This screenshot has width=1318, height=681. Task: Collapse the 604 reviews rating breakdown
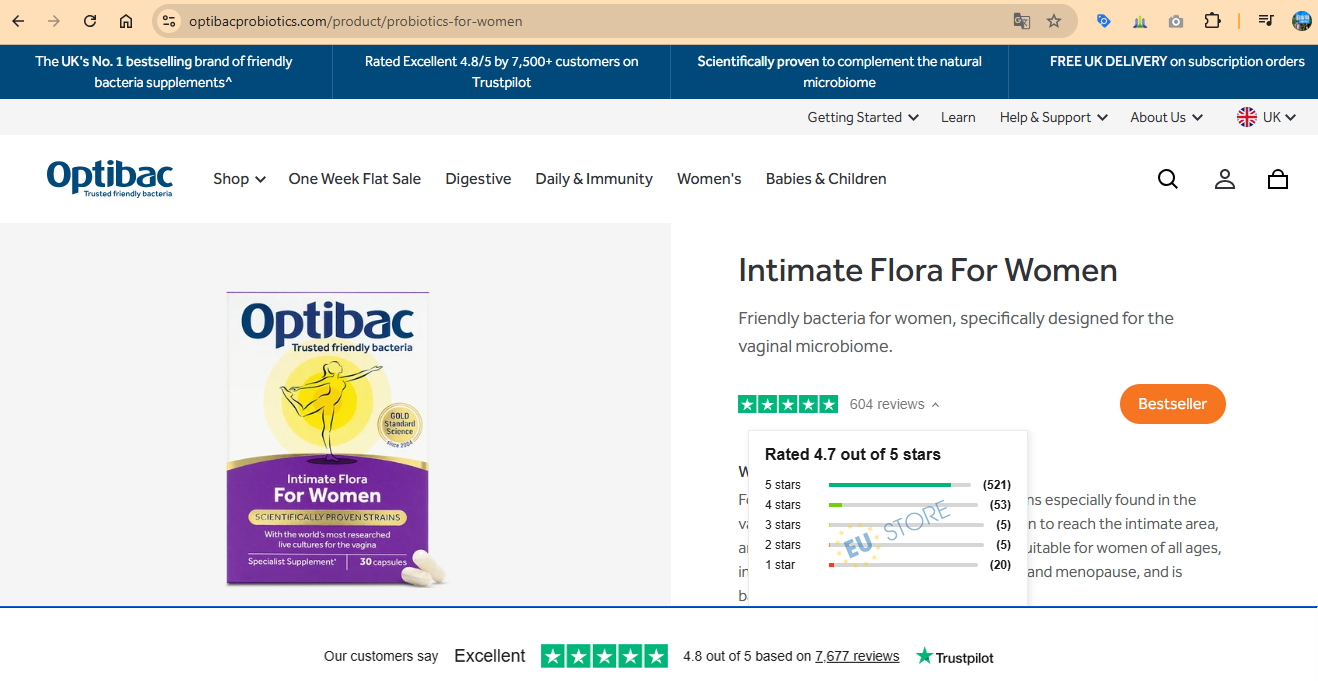pos(895,404)
